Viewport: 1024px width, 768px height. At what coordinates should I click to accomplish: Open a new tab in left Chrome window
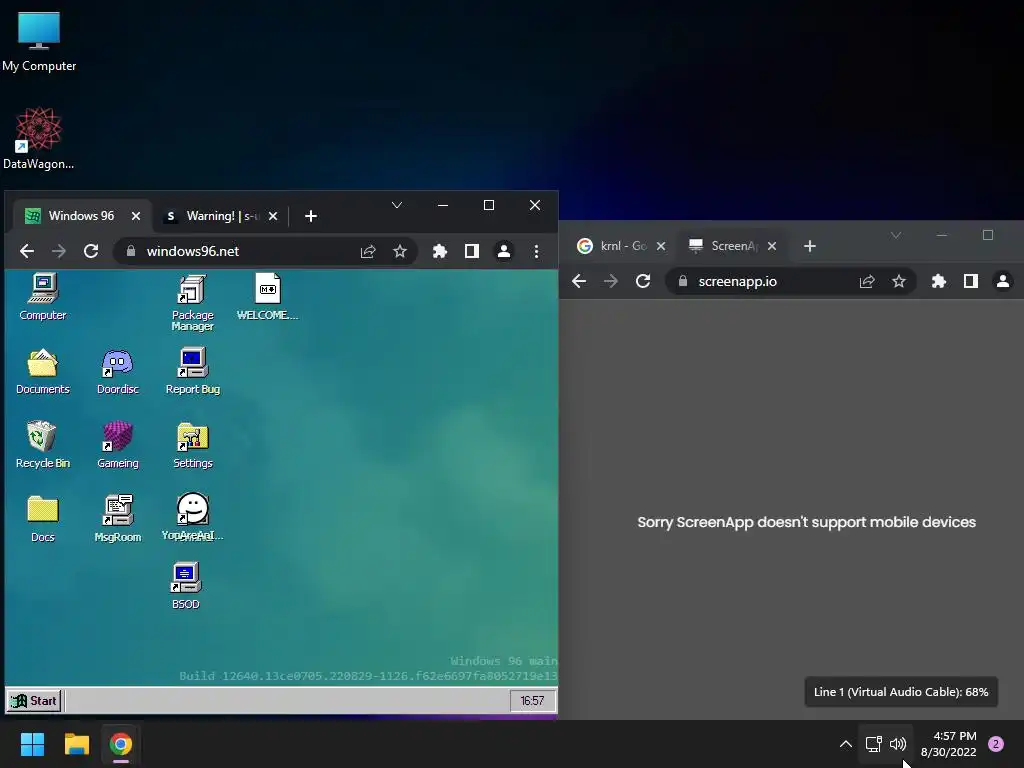click(x=311, y=216)
